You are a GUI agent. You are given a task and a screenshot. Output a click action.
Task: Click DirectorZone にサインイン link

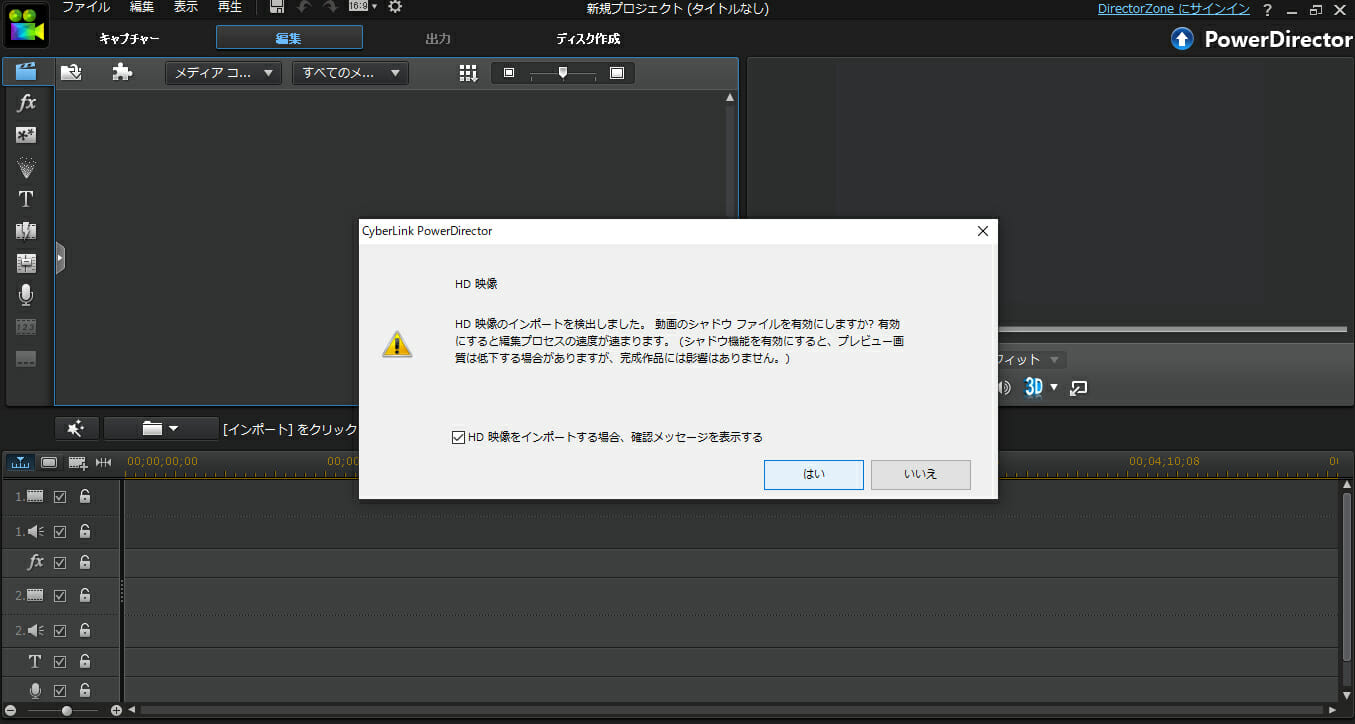pyautogui.click(x=1174, y=9)
